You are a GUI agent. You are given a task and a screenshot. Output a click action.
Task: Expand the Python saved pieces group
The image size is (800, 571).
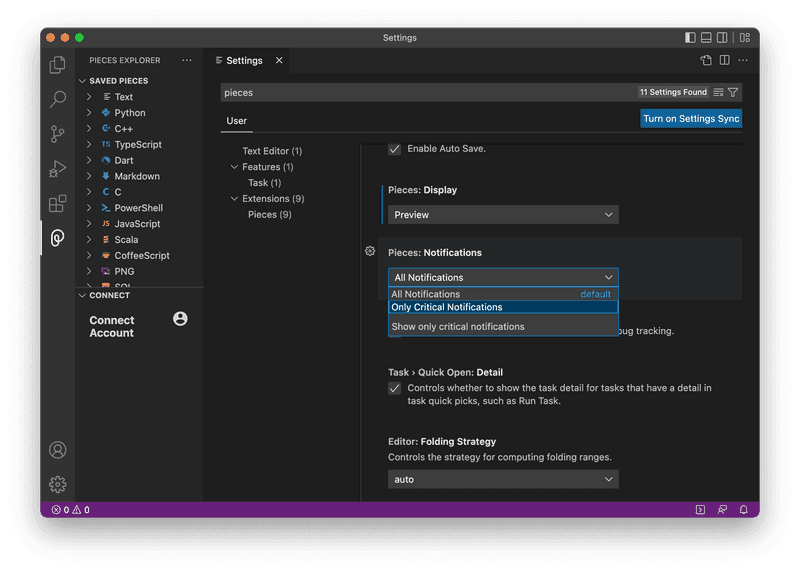click(89, 113)
